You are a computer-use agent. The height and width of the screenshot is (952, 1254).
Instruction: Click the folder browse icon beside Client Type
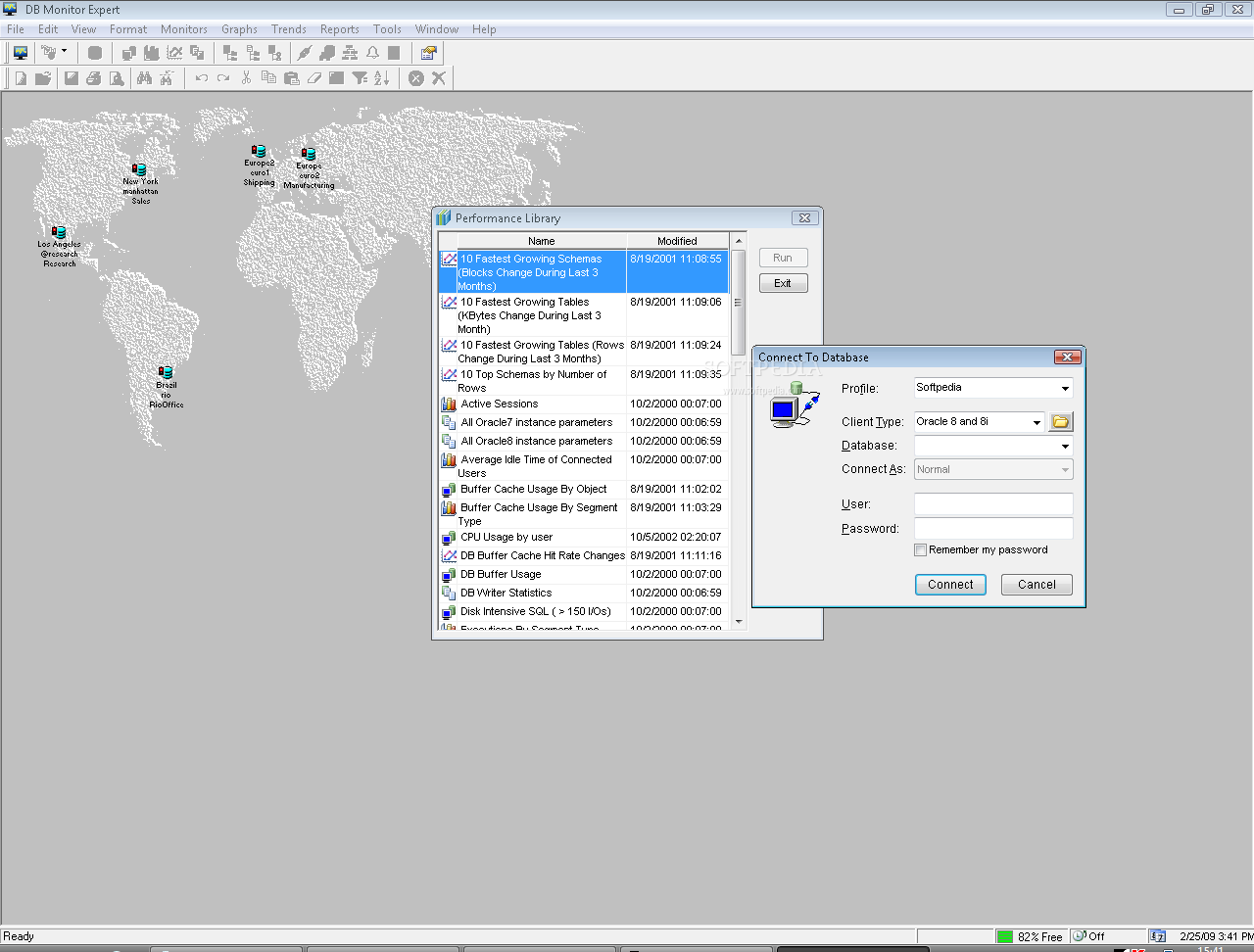pyautogui.click(x=1060, y=422)
